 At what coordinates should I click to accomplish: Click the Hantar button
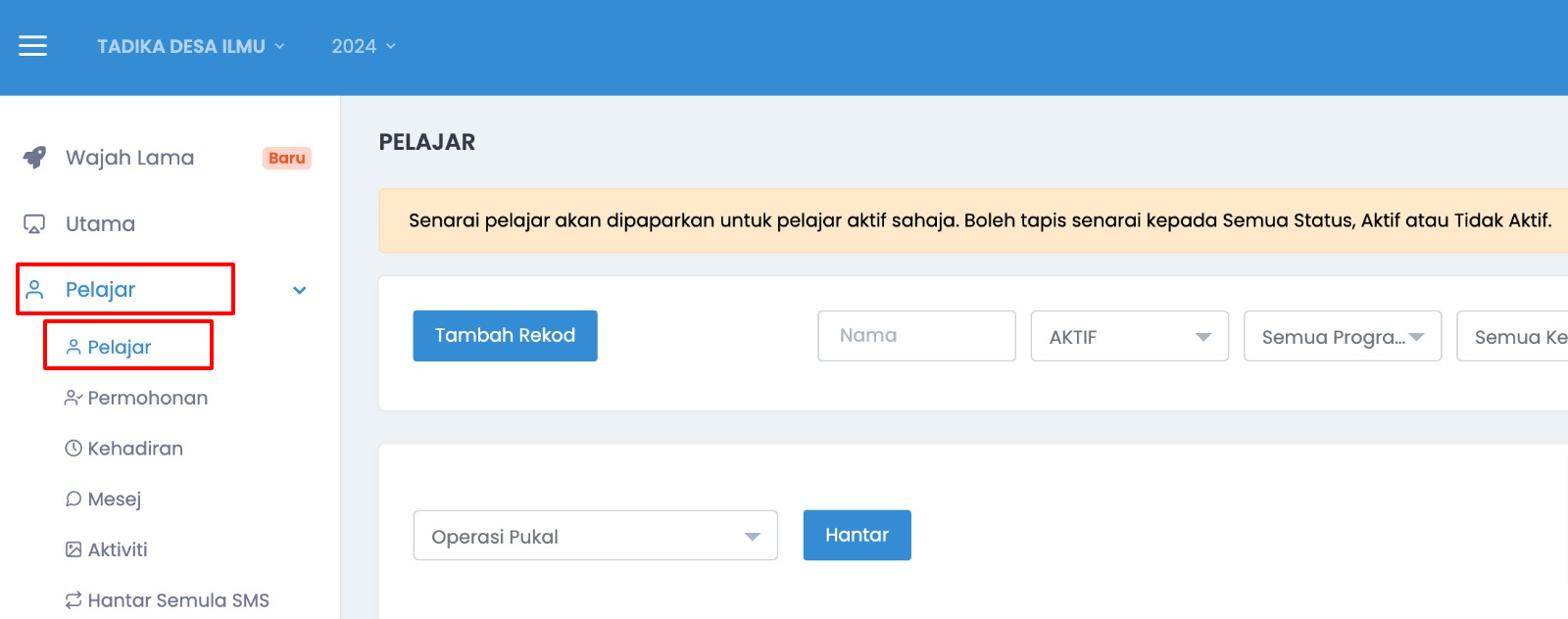pyautogui.click(x=857, y=536)
